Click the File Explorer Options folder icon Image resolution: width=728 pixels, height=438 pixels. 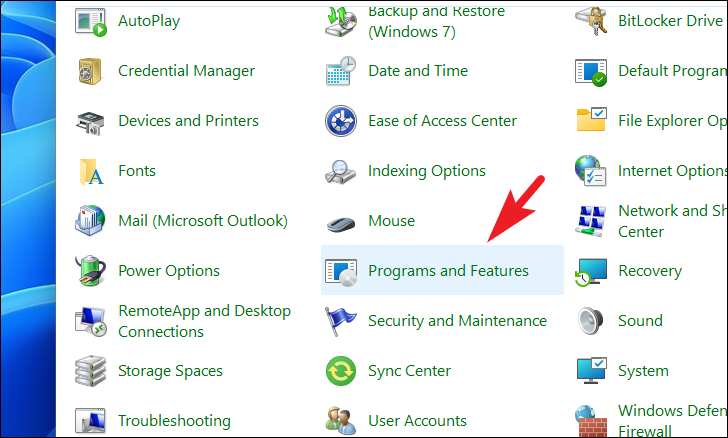coord(591,120)
